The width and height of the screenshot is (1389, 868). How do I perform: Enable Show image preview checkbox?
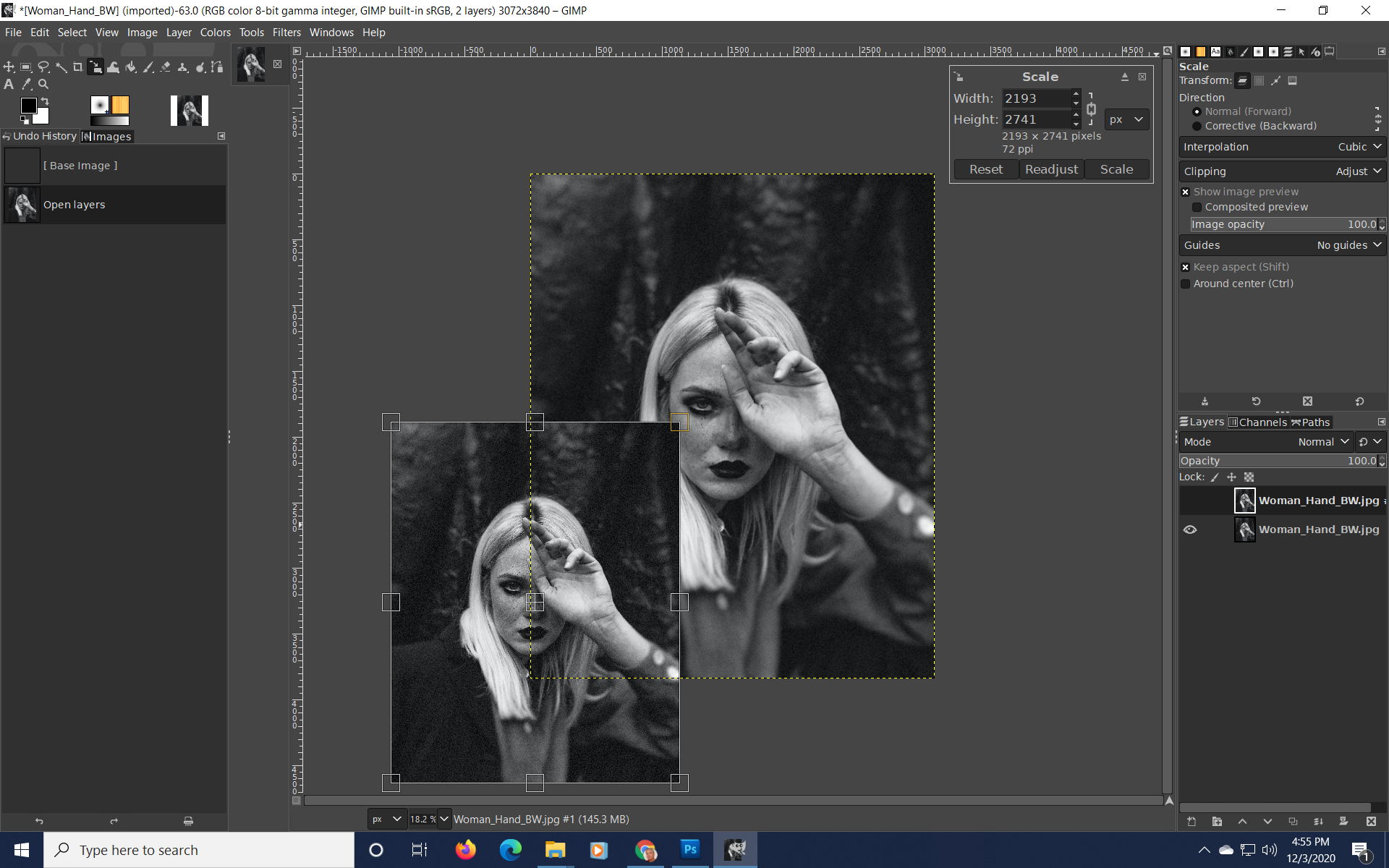pos(1186,191)
